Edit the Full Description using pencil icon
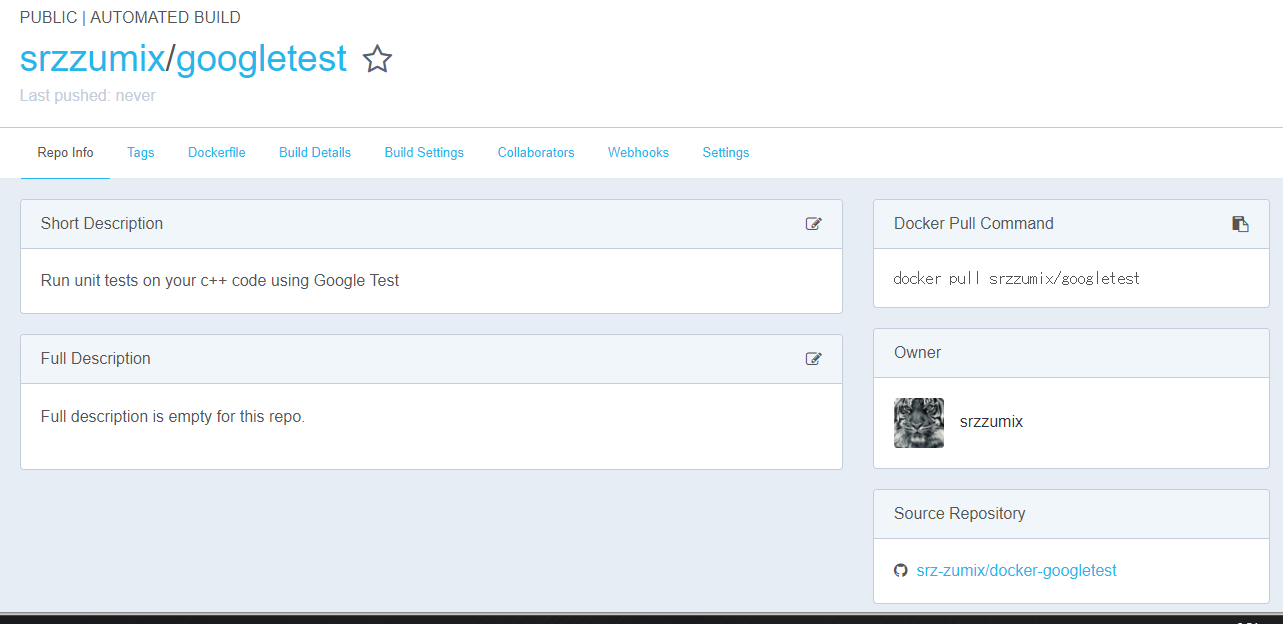 click(x=814, y=359)
